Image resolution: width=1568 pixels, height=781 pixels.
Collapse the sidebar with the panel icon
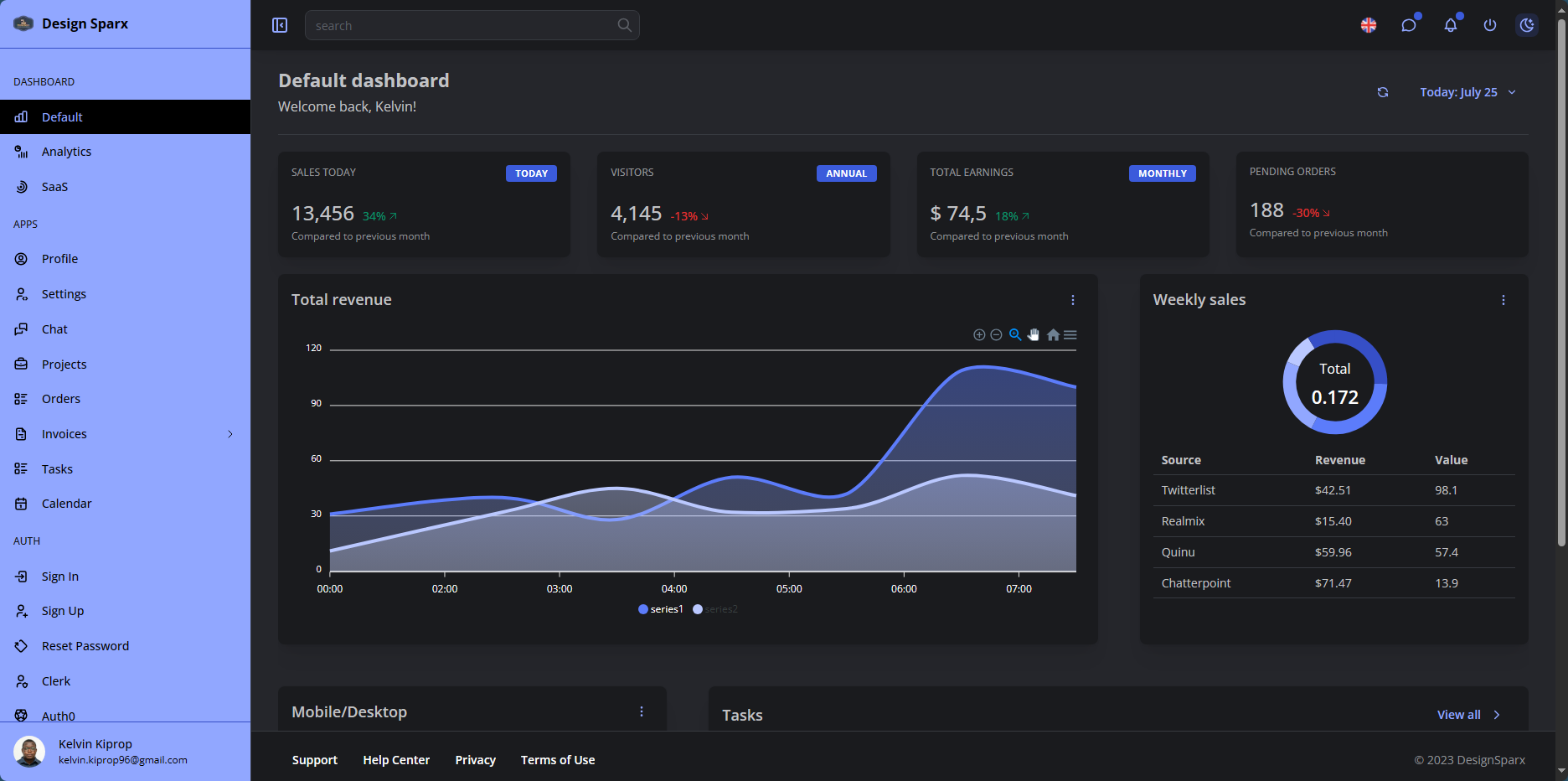click(280, 25)
